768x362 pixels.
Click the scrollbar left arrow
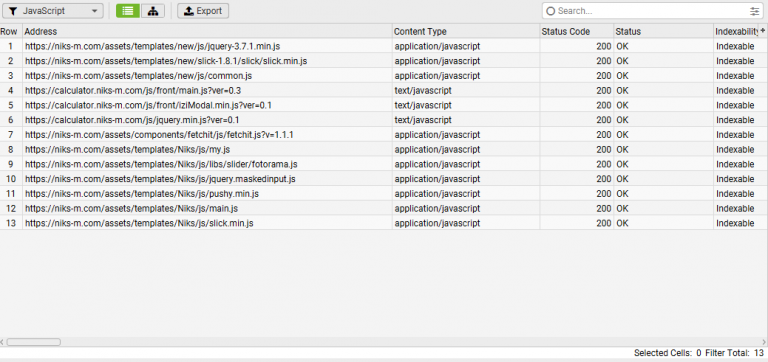(2, 342)
